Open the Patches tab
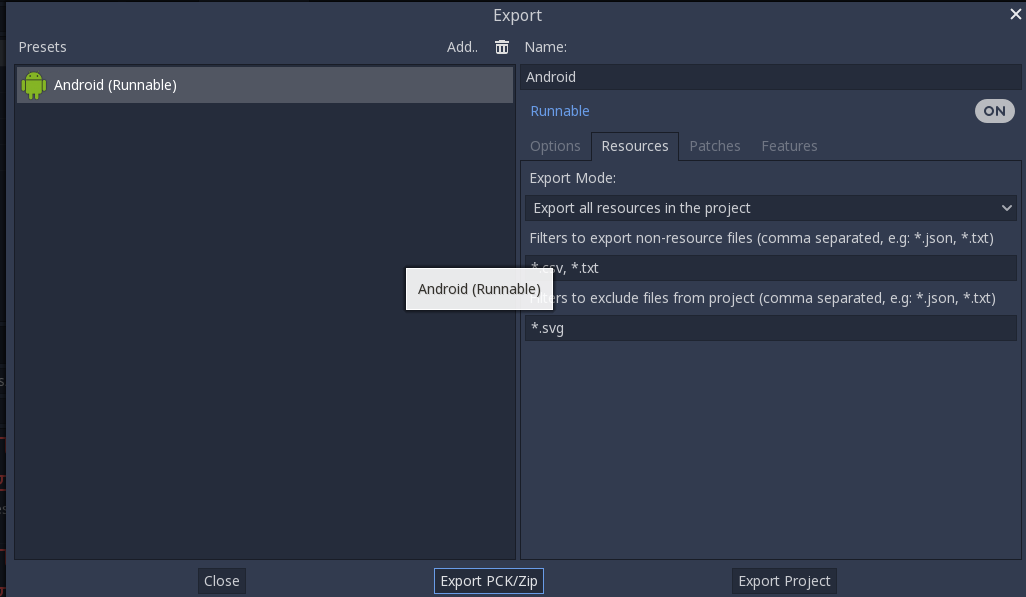The height and width of the screenshot is (597, 1026). point(715,146)
